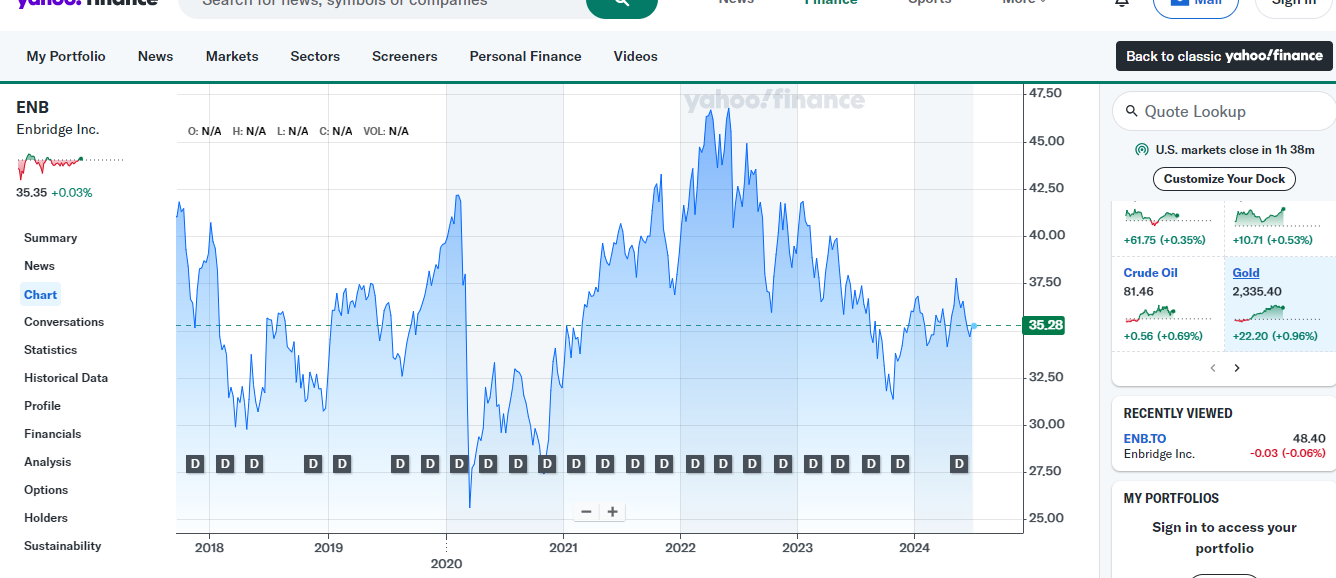
Task: Click the 2022 year axis label
Action: pos(680,547)
